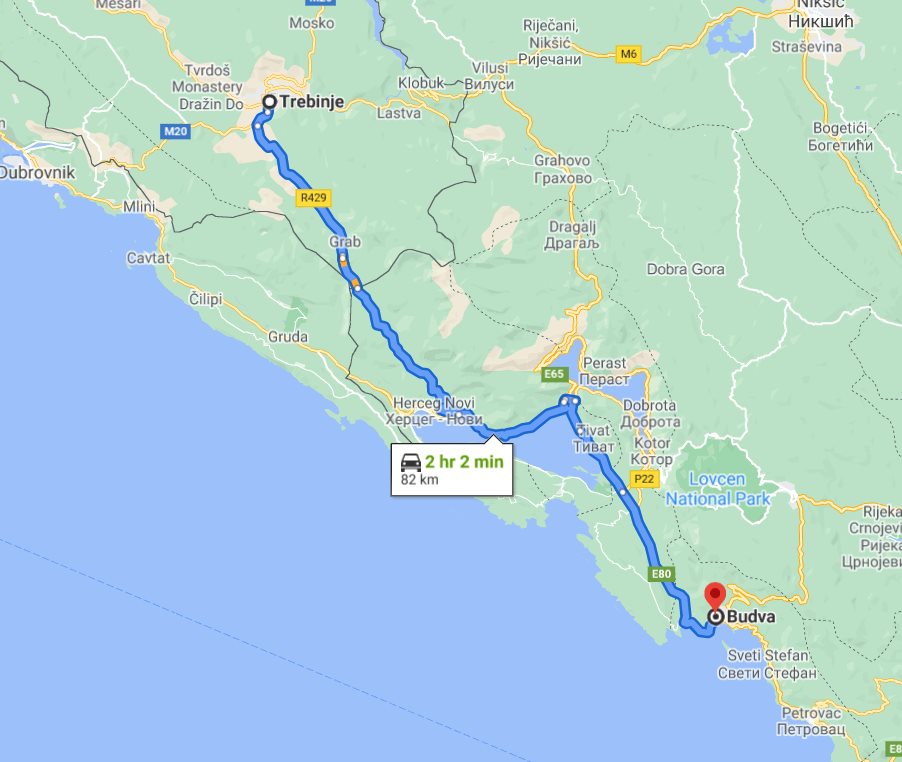Click the Dubrovnik city label
The image size is (902, 762).
click(x=37, y=172)
